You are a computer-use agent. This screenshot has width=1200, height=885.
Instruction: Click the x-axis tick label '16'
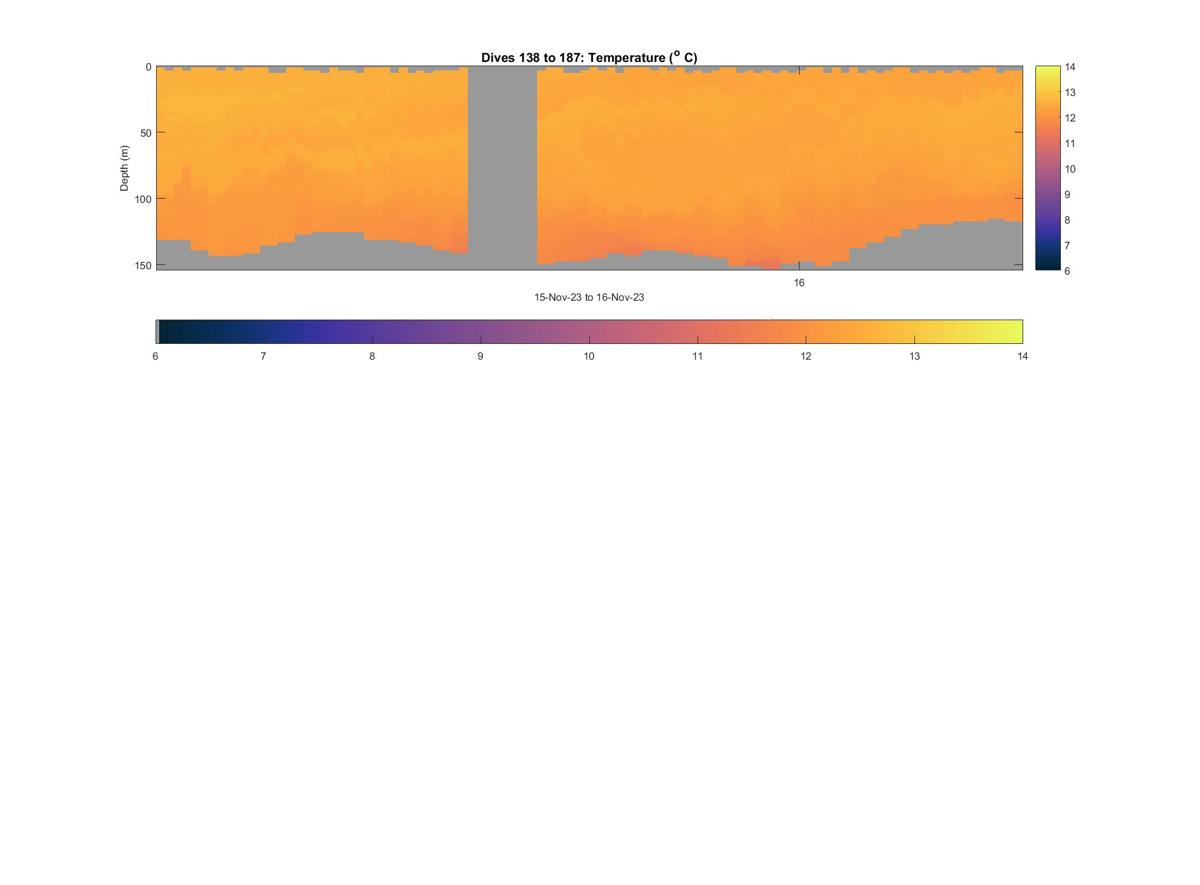point(799,283)
